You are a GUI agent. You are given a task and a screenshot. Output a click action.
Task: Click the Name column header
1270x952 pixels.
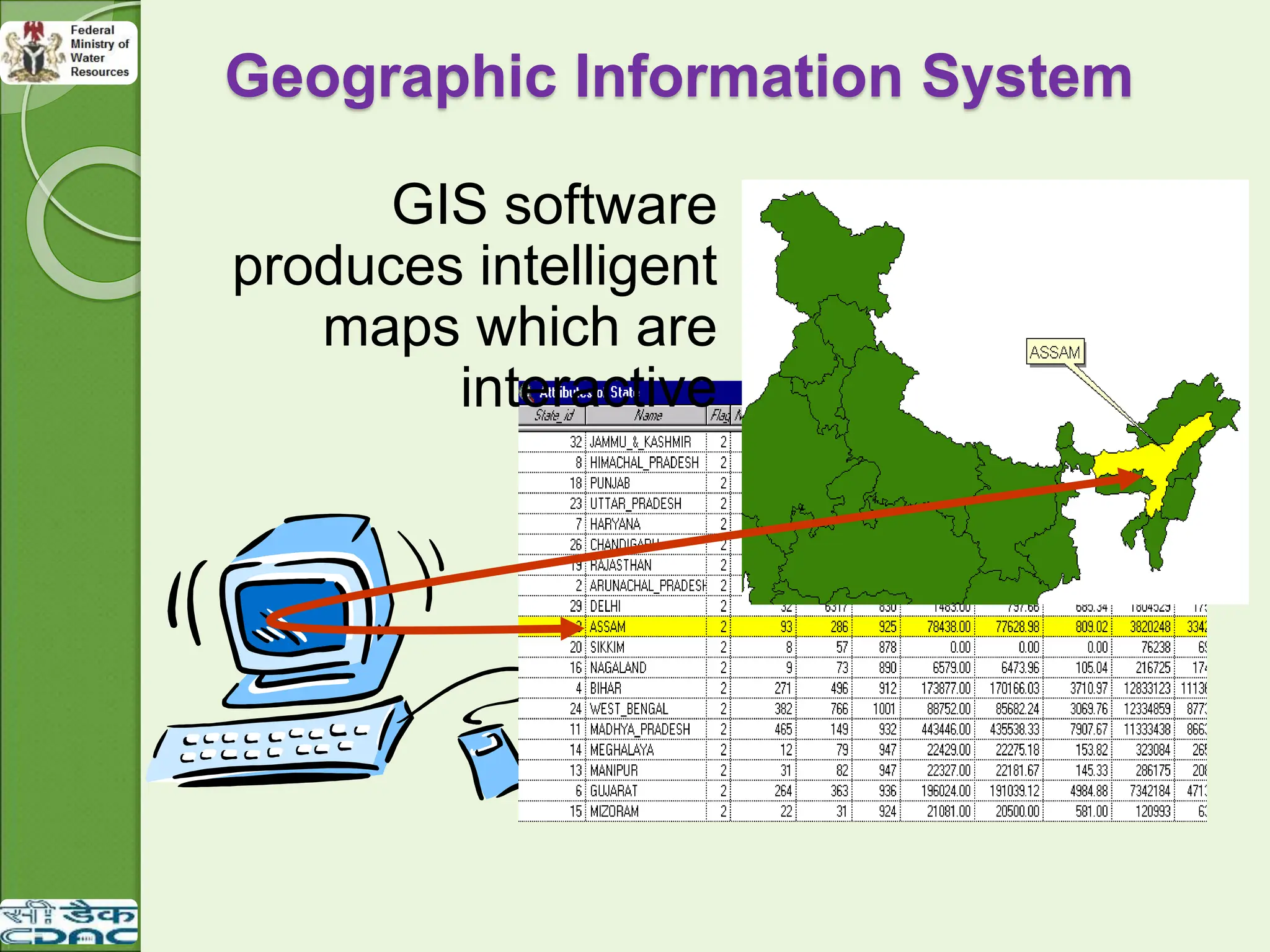pos(647,415)
